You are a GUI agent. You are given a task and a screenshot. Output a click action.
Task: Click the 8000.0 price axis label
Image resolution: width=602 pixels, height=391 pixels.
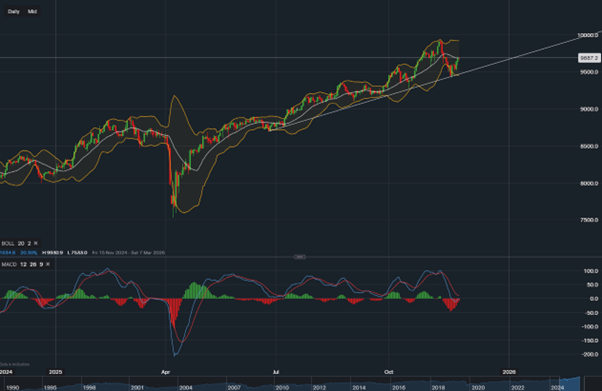[589, 183]
